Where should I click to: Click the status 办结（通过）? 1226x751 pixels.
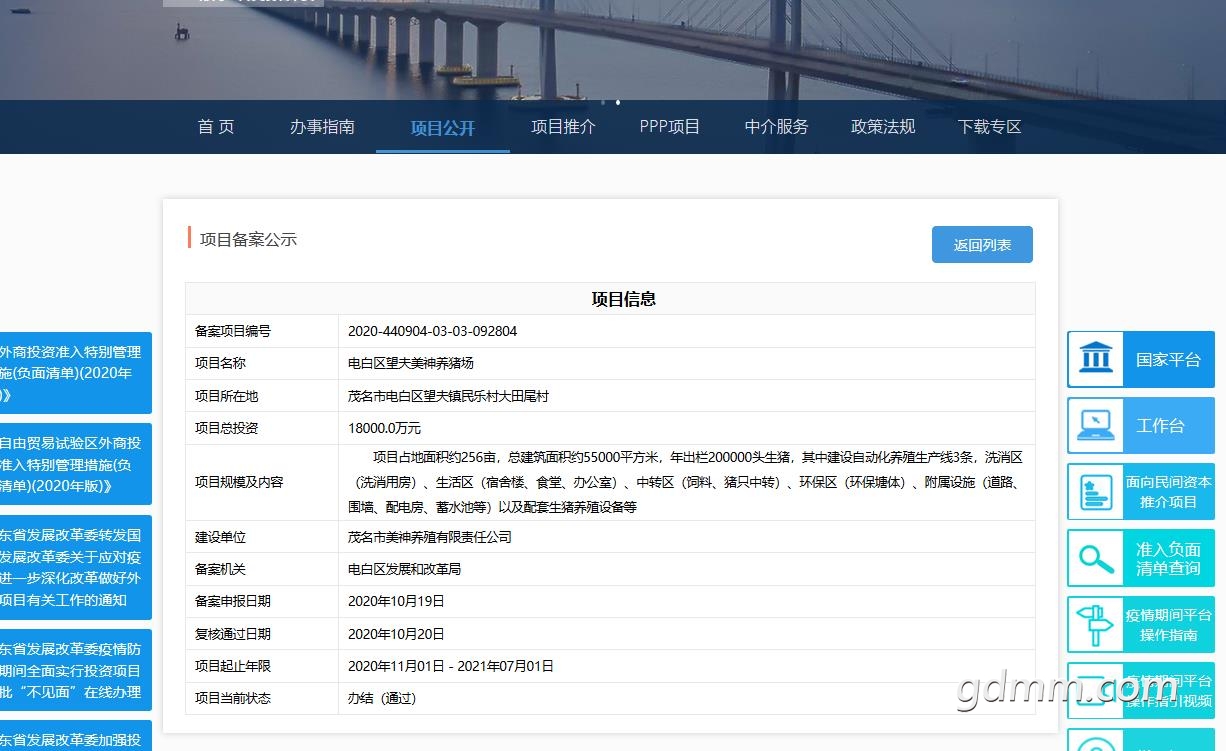coord(381,698)
